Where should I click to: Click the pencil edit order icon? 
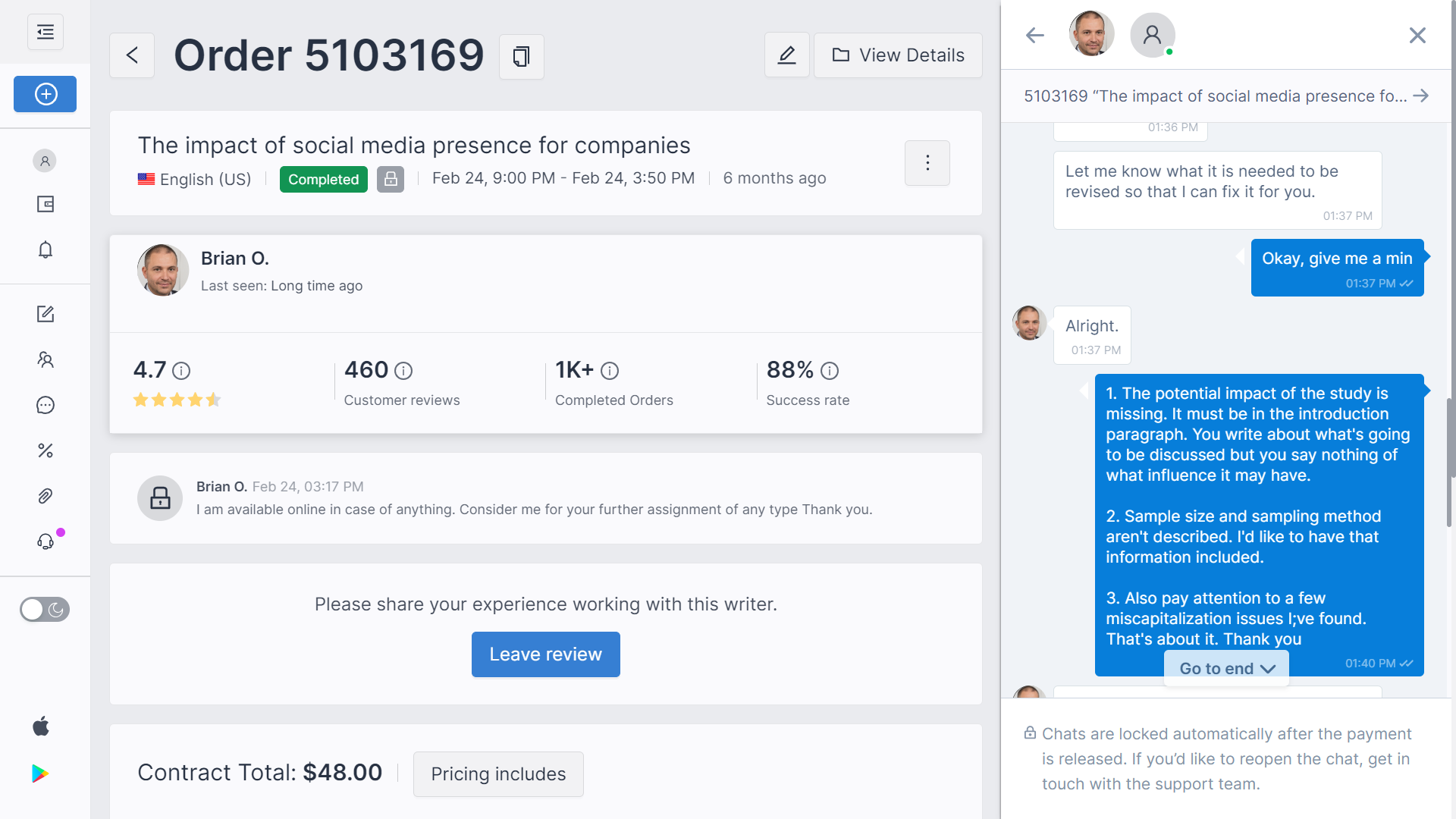point(786,55)
